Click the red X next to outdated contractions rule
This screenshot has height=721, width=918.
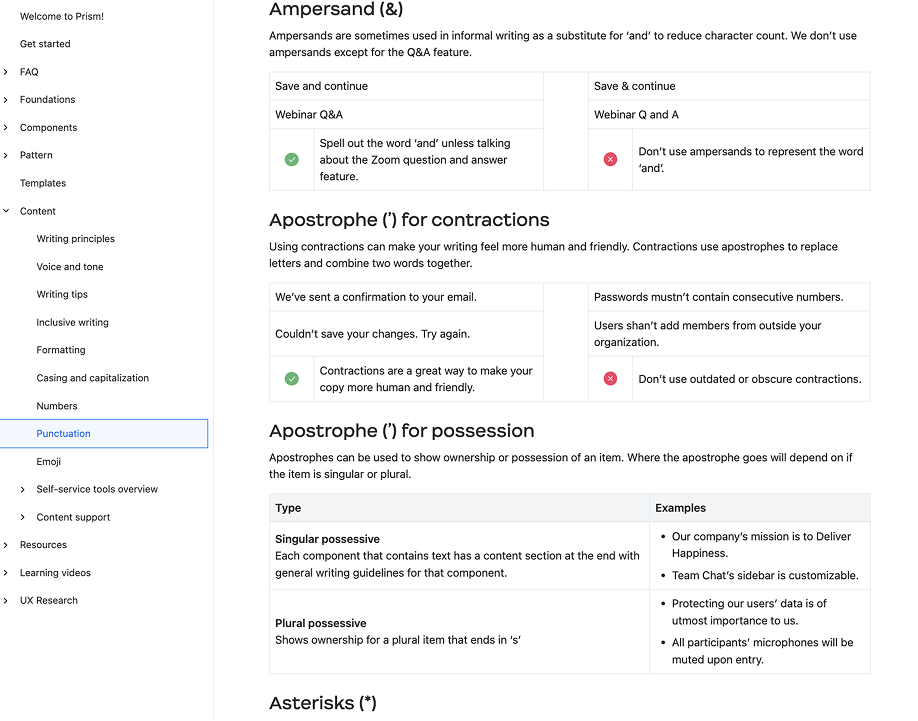[x=611, y=379]
